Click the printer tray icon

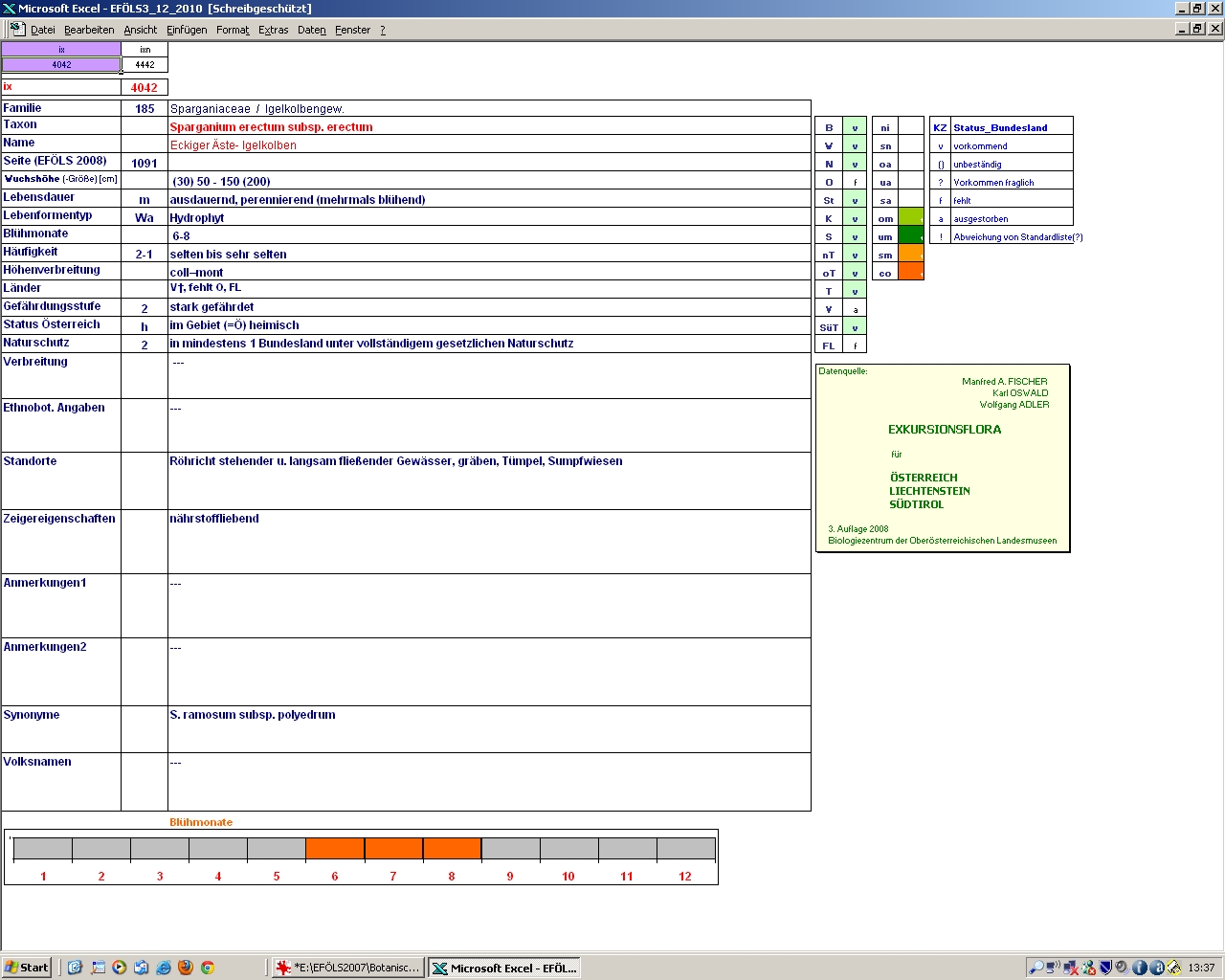1173,968
